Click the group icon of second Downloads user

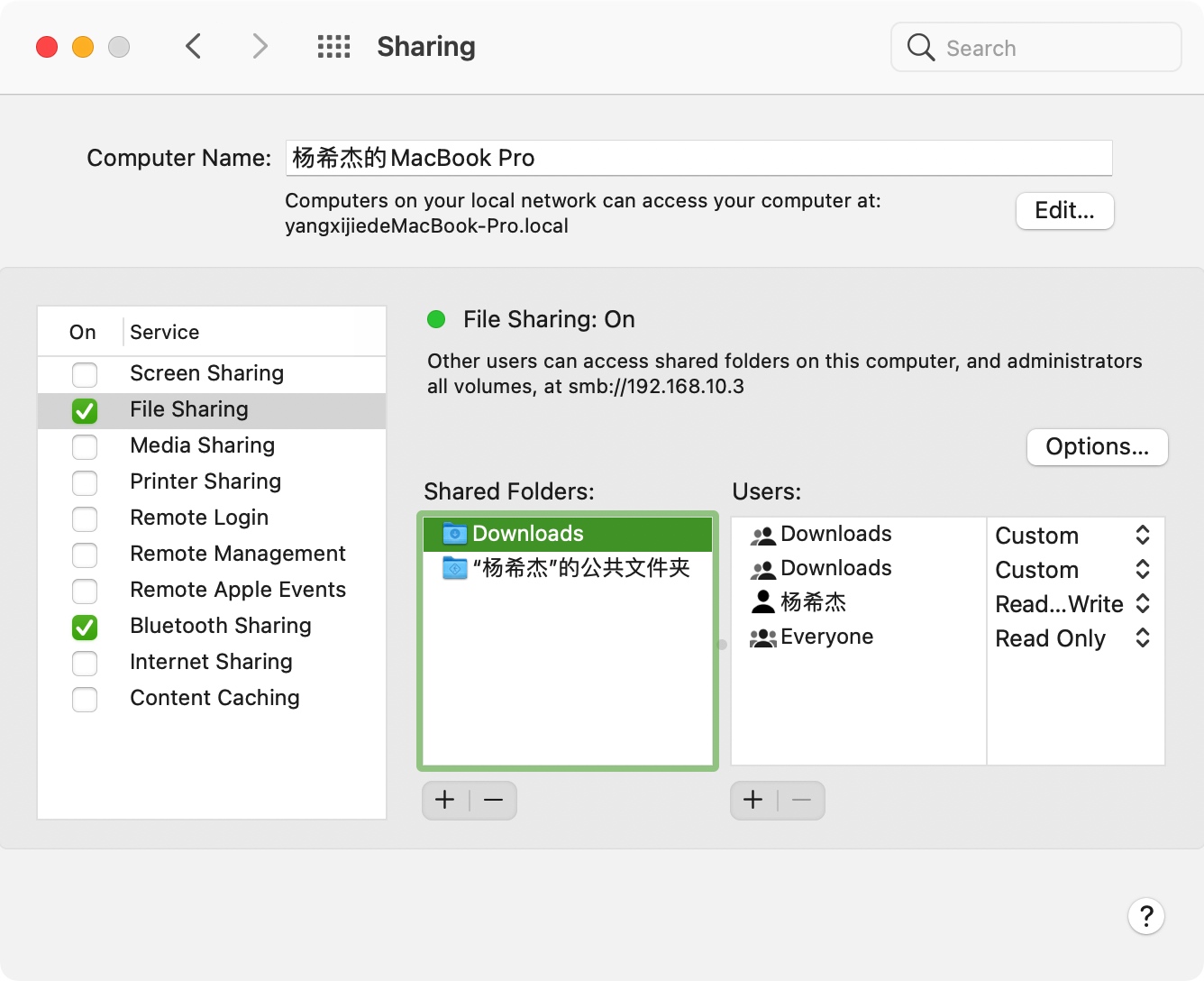click(x=763, y=569)
